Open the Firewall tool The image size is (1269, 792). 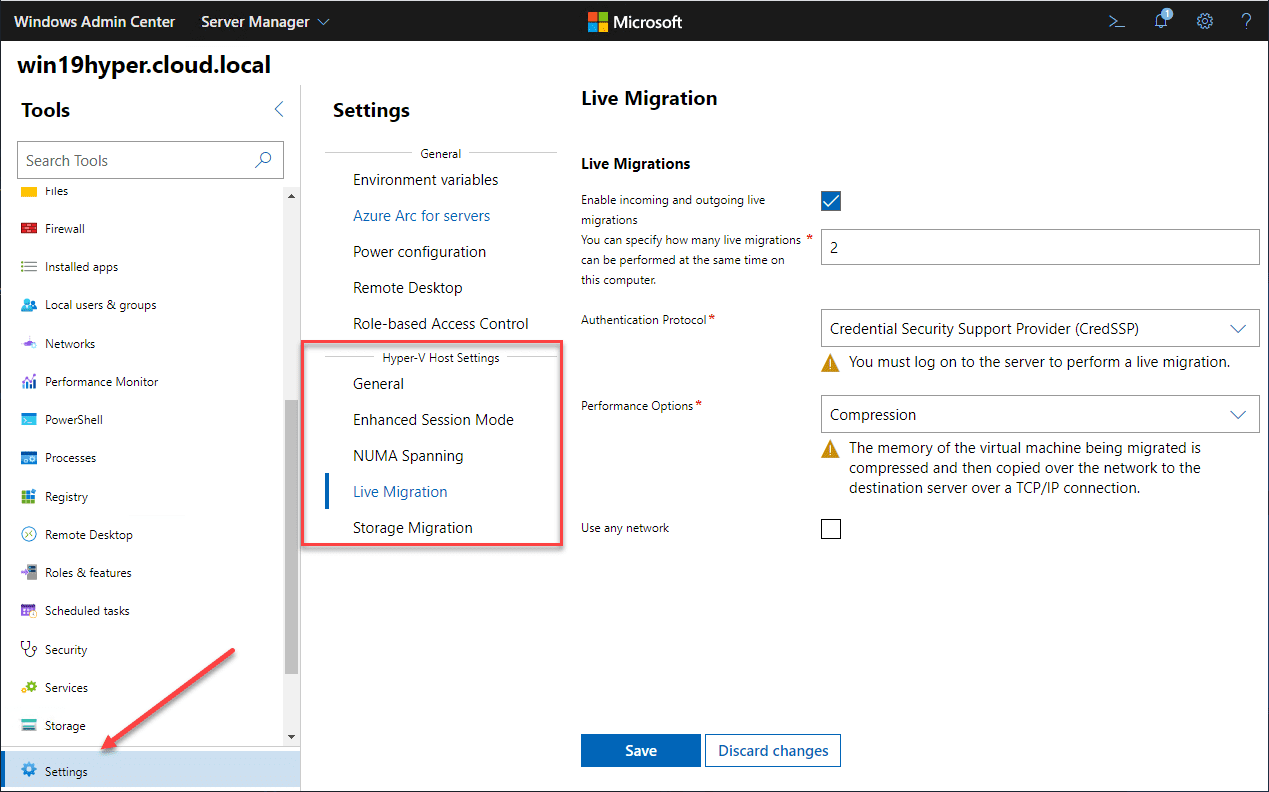pos(64,229)
